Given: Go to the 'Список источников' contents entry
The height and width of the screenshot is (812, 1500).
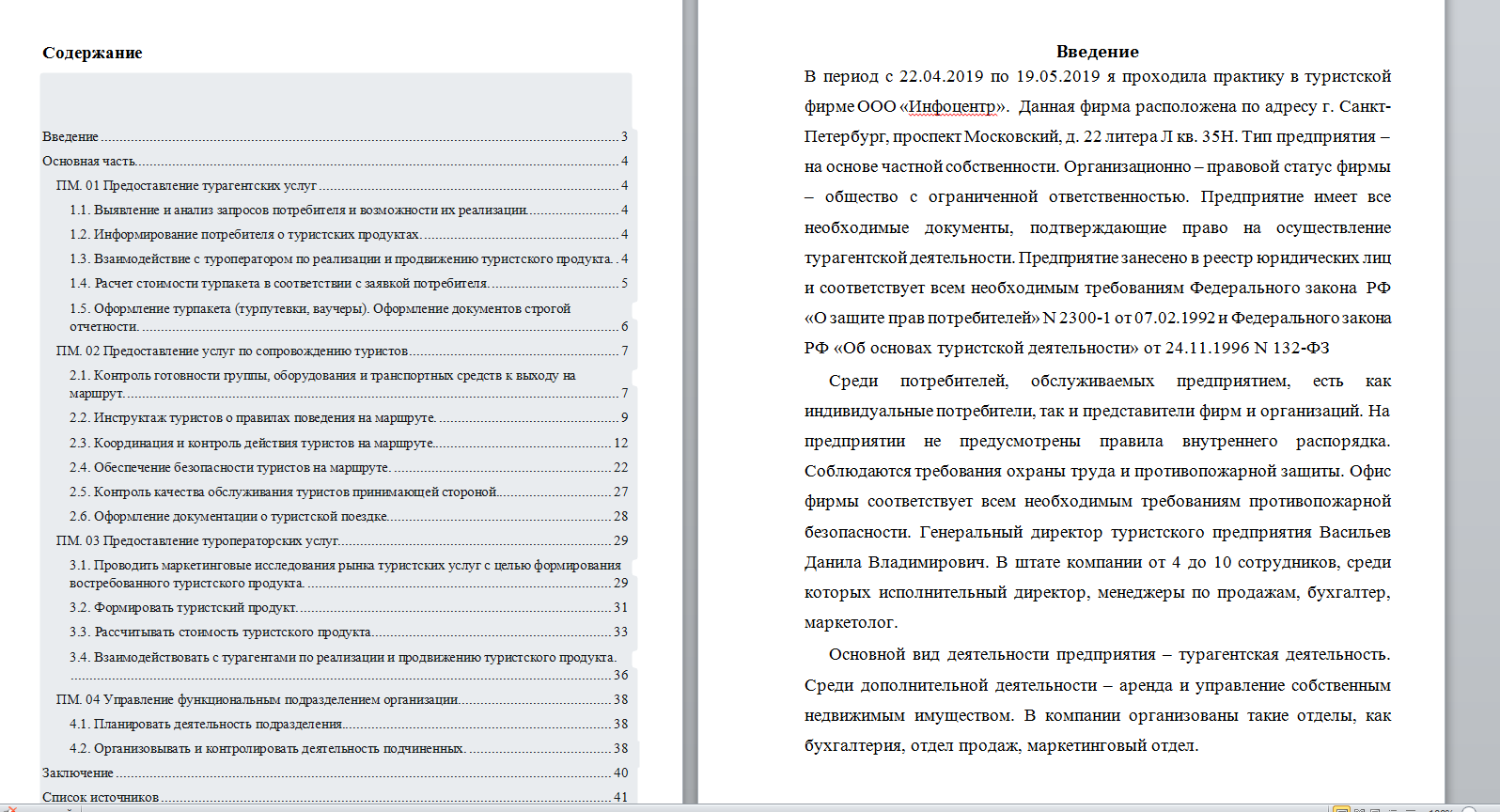Looking at the screenshot, I should 335,798.
